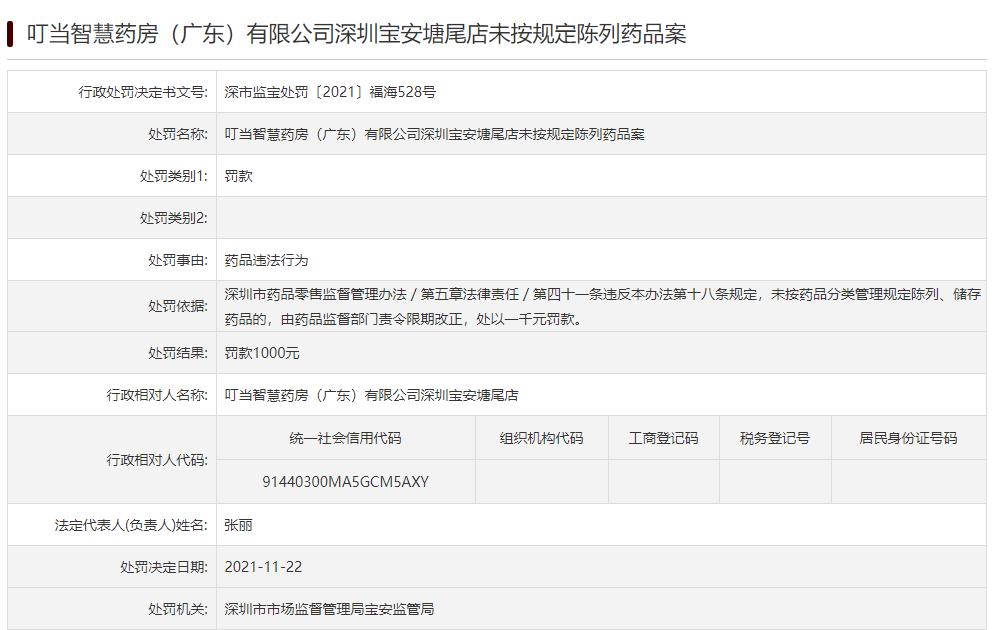Screen dimensions: 992x630
Task: Select the value 药品违法行为
Action: tap(266, 260)
